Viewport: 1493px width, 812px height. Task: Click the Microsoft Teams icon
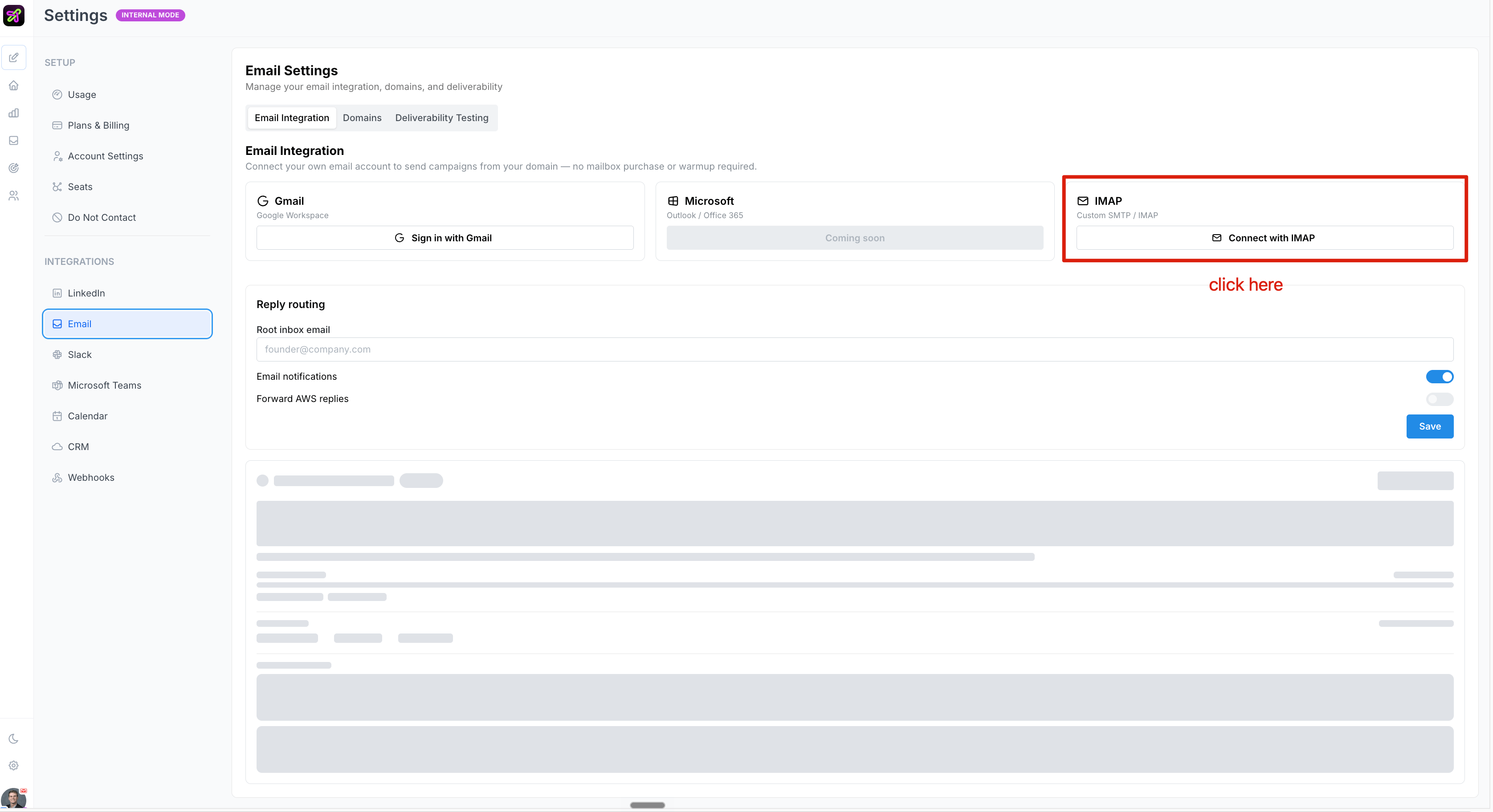[x=57, y=385]
